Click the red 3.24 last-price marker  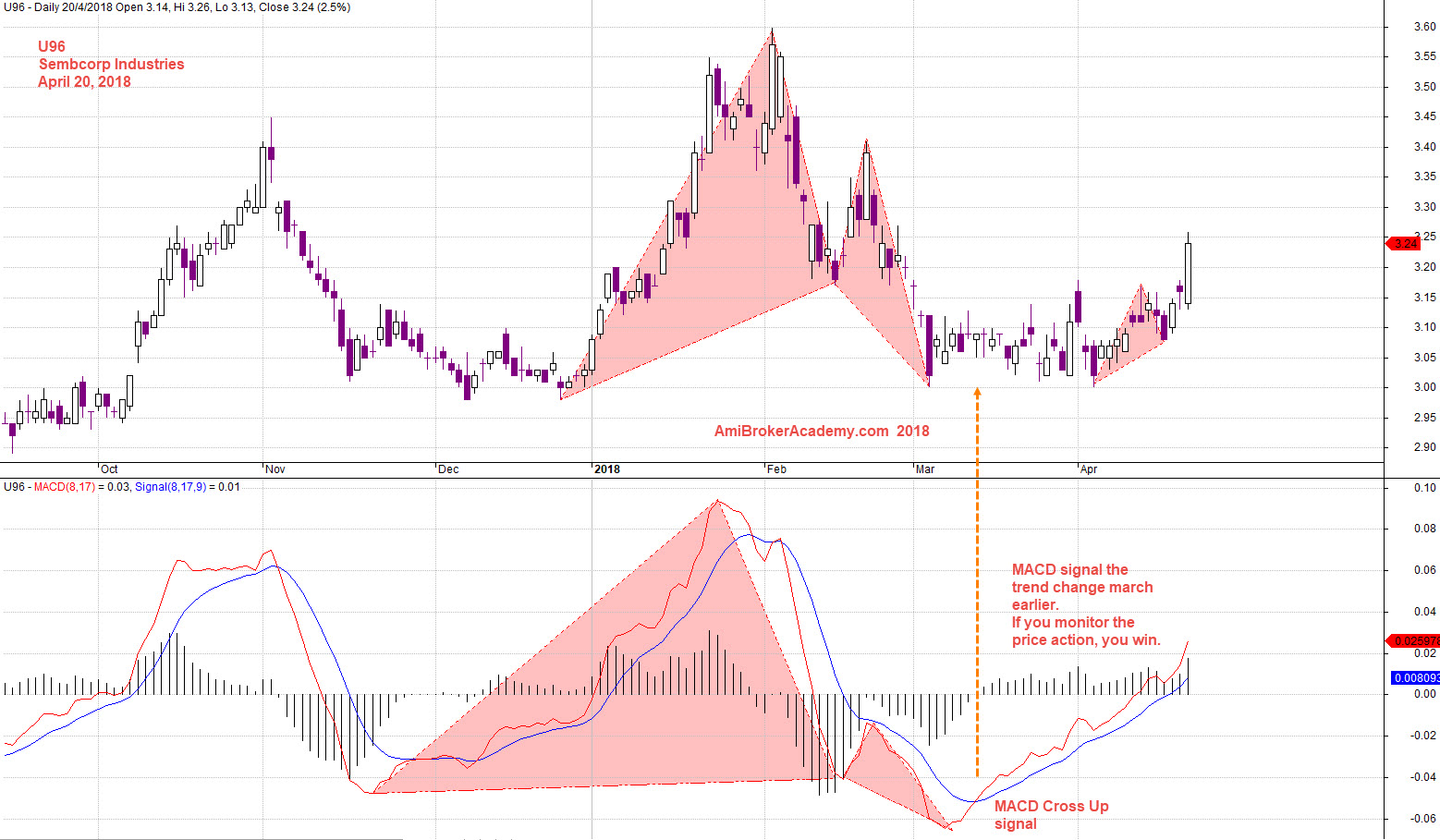click(1403, 243)
